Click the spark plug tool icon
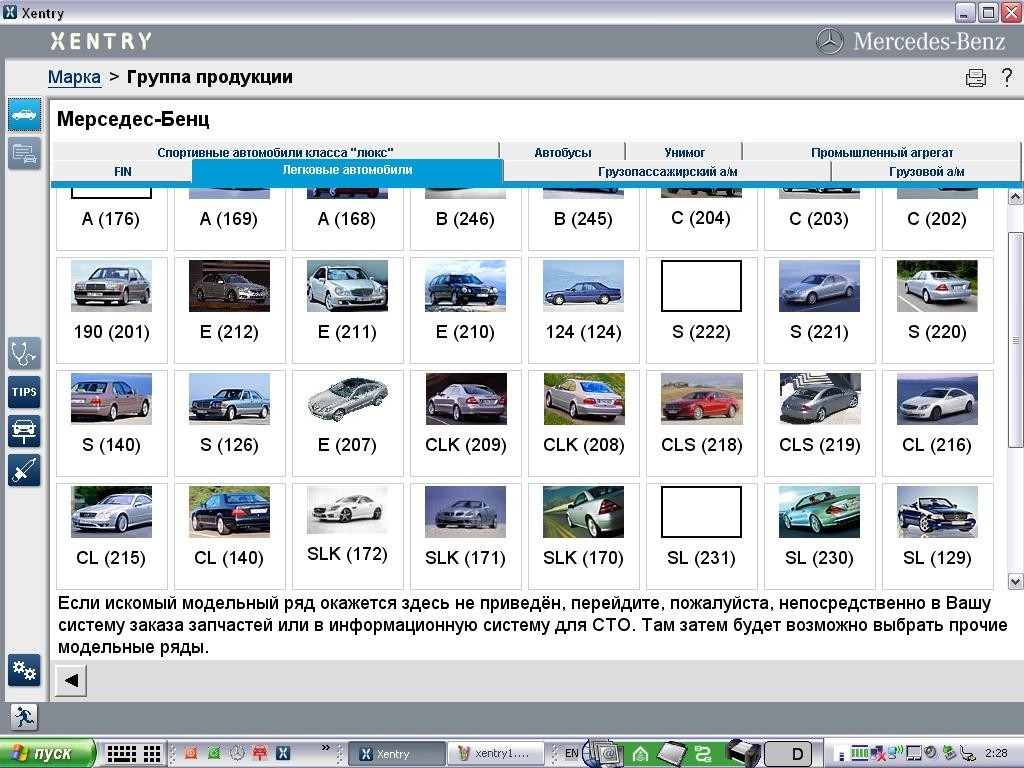 click(24, 470)
